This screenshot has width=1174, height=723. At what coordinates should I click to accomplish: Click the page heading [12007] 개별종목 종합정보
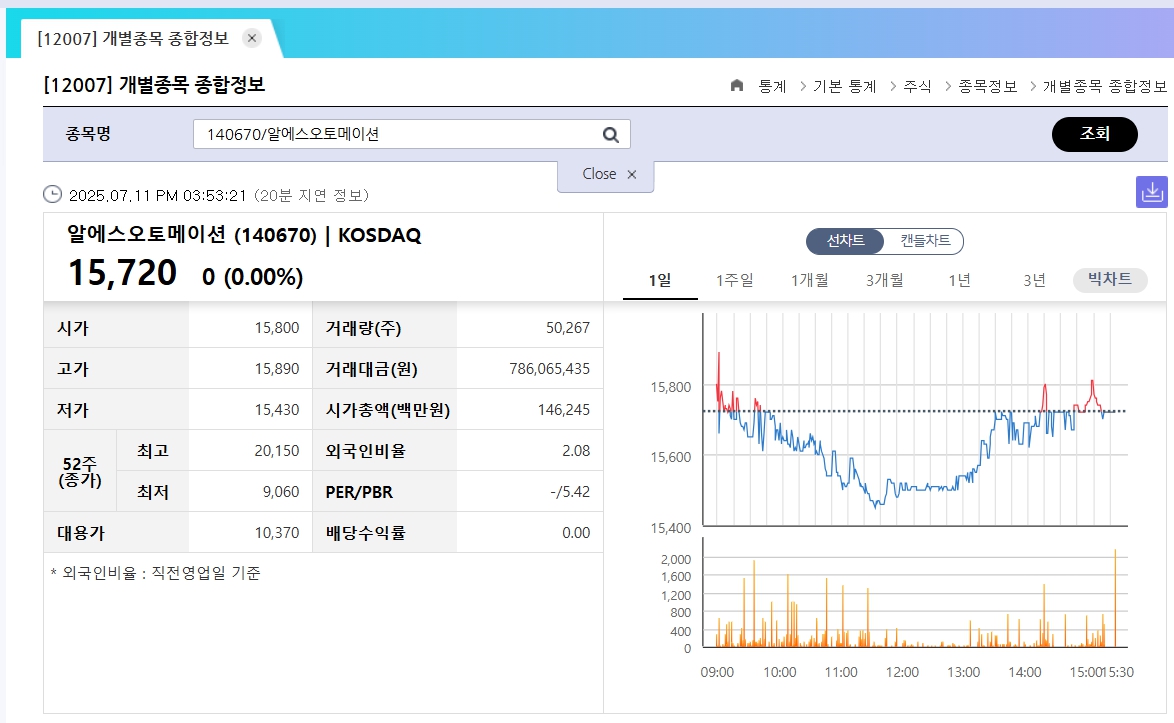[x=154, y=85]
